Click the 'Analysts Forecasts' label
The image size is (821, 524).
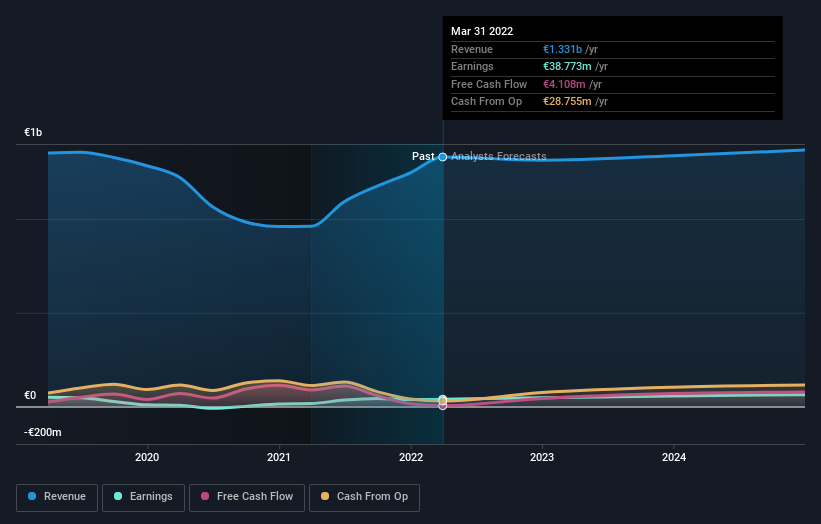498,157
